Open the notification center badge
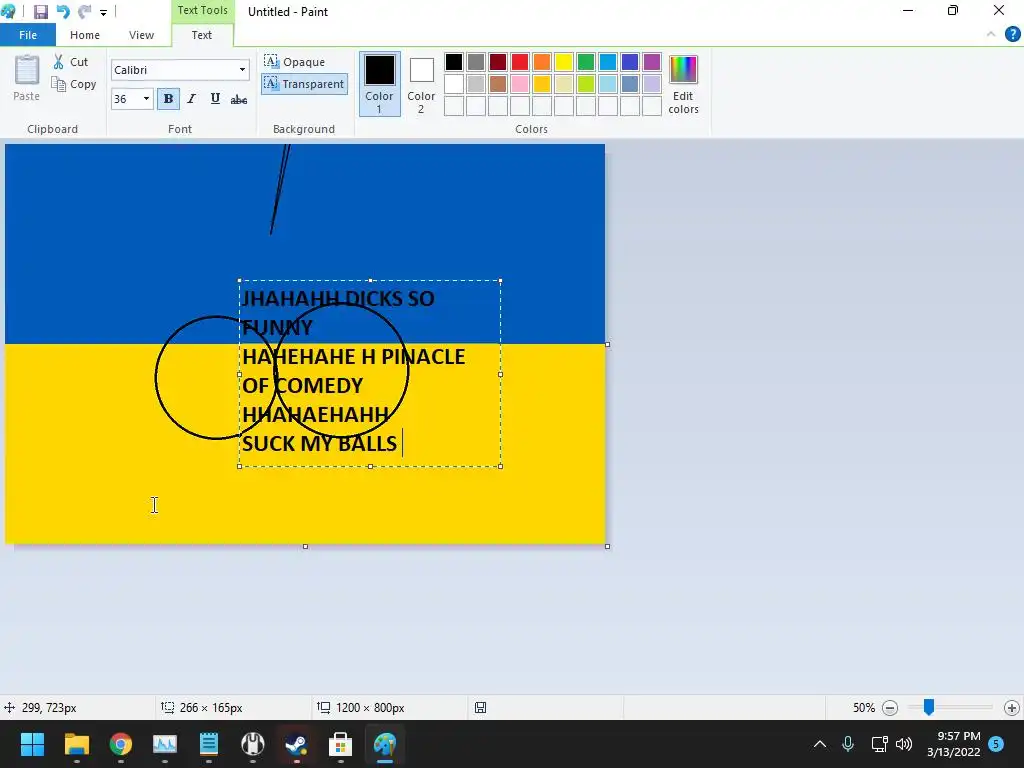 coord(996,744)
